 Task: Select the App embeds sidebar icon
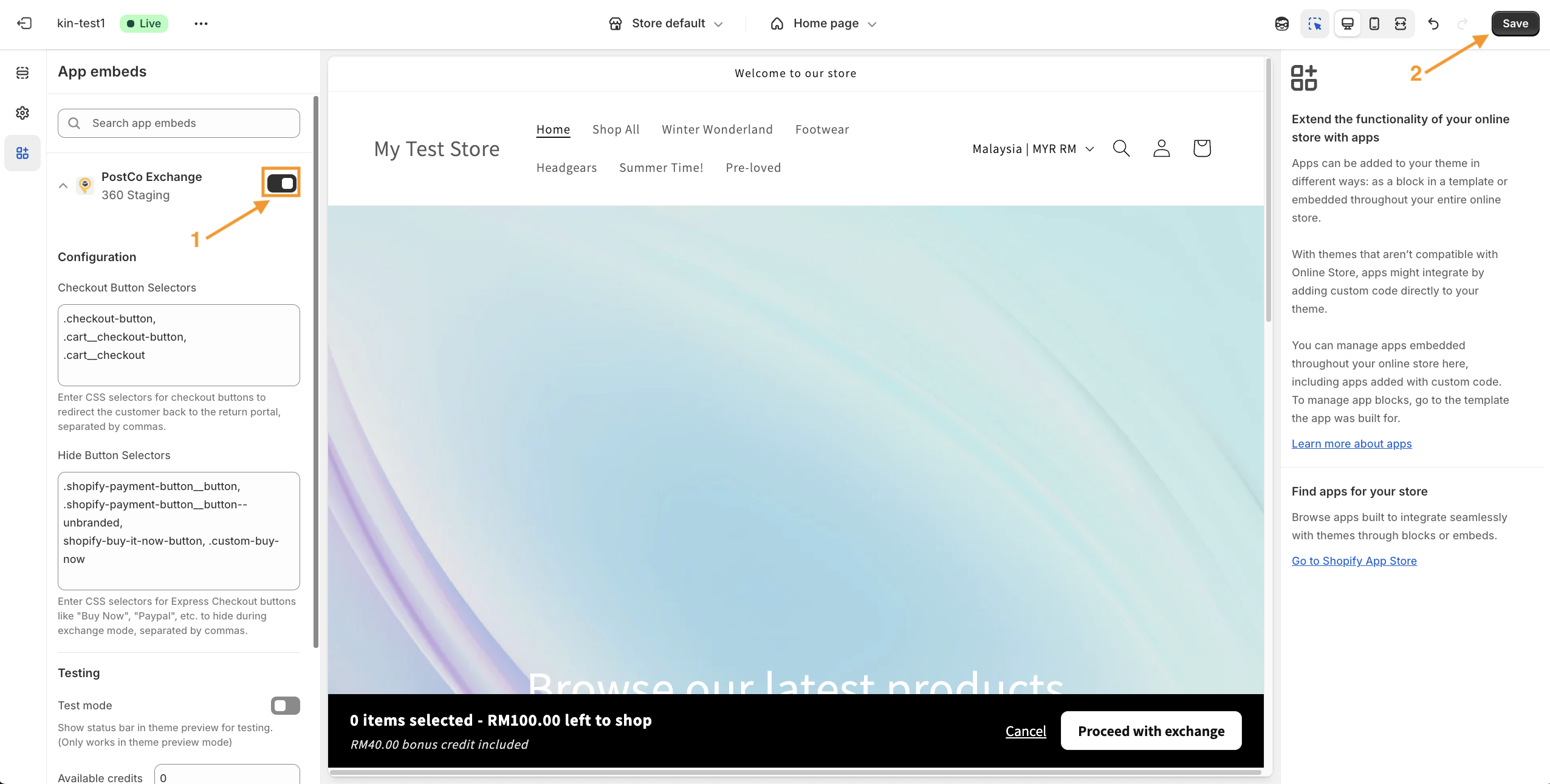[x=22, y=153]
